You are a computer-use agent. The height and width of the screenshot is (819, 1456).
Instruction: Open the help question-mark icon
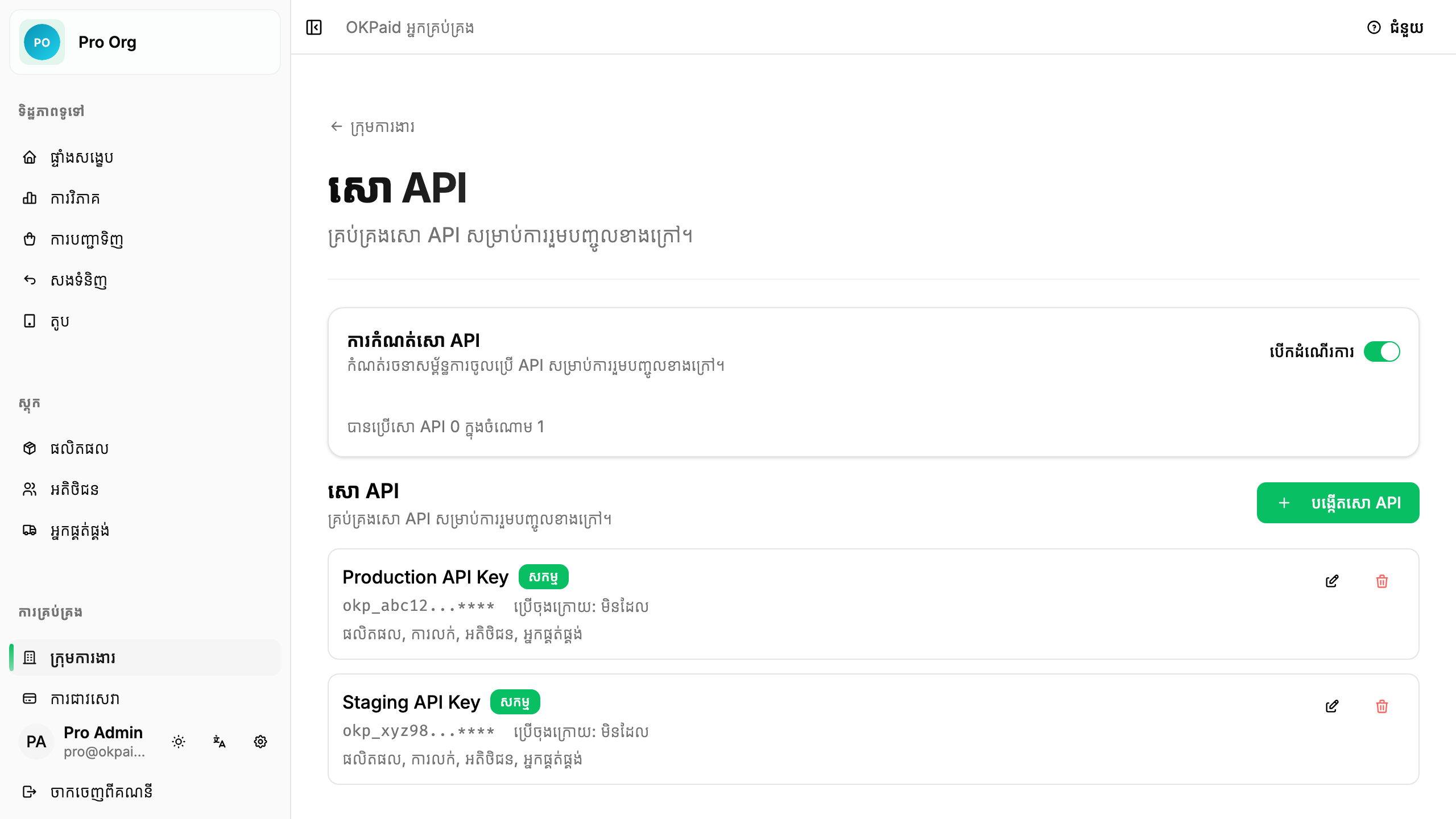(1374, 27)
